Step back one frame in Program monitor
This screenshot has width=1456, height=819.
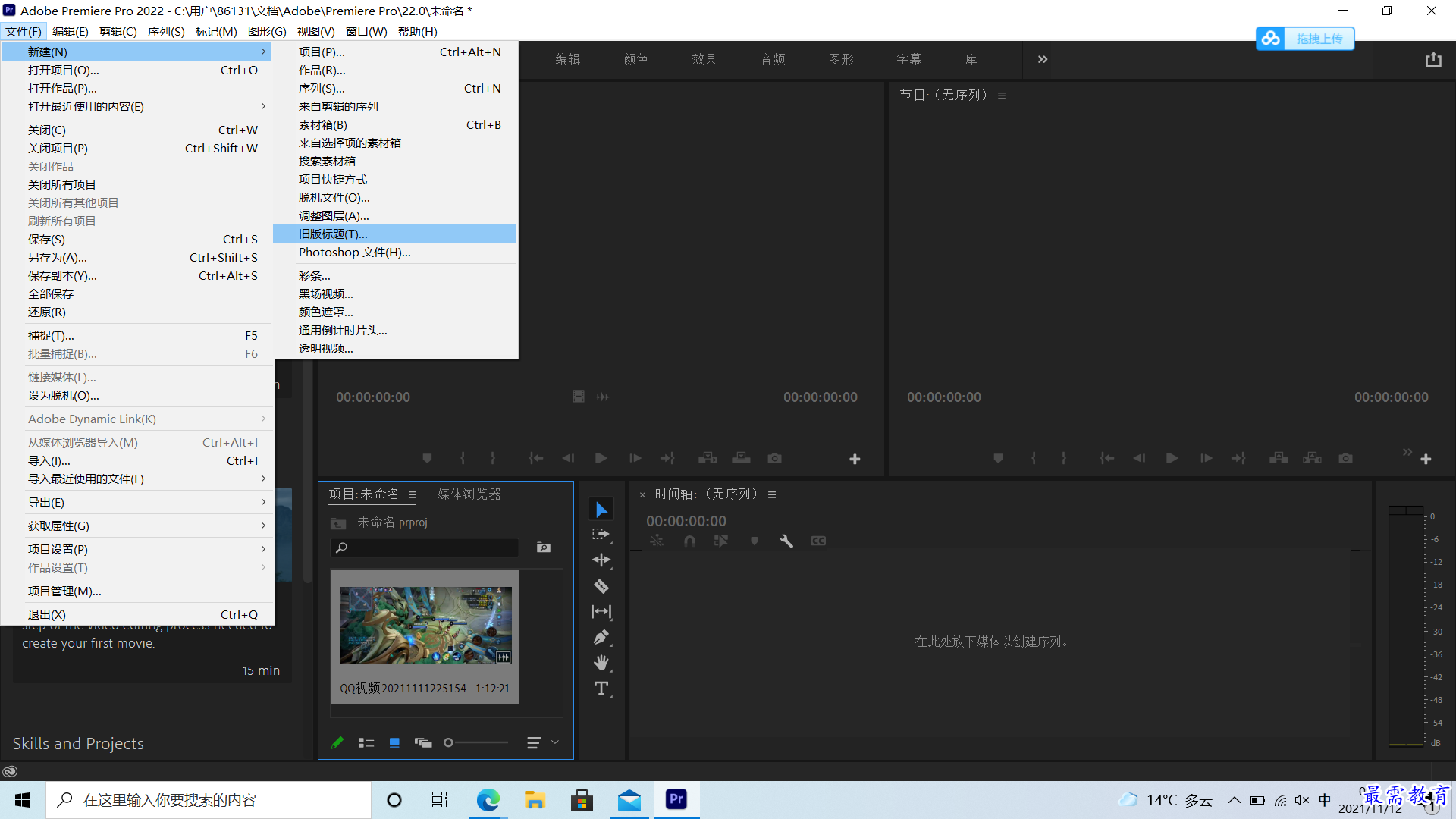pyautogui.click(x=1138, y=459)
